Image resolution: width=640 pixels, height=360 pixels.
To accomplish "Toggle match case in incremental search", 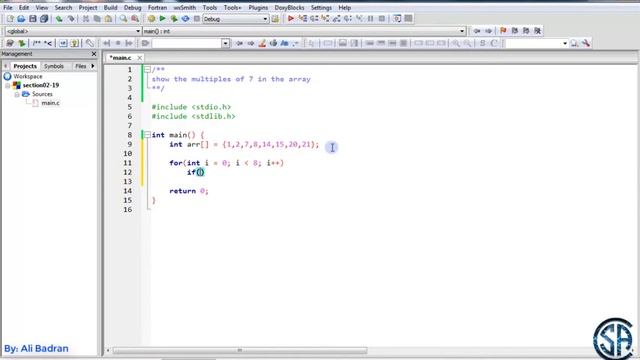I will click(x=284, y=43).
